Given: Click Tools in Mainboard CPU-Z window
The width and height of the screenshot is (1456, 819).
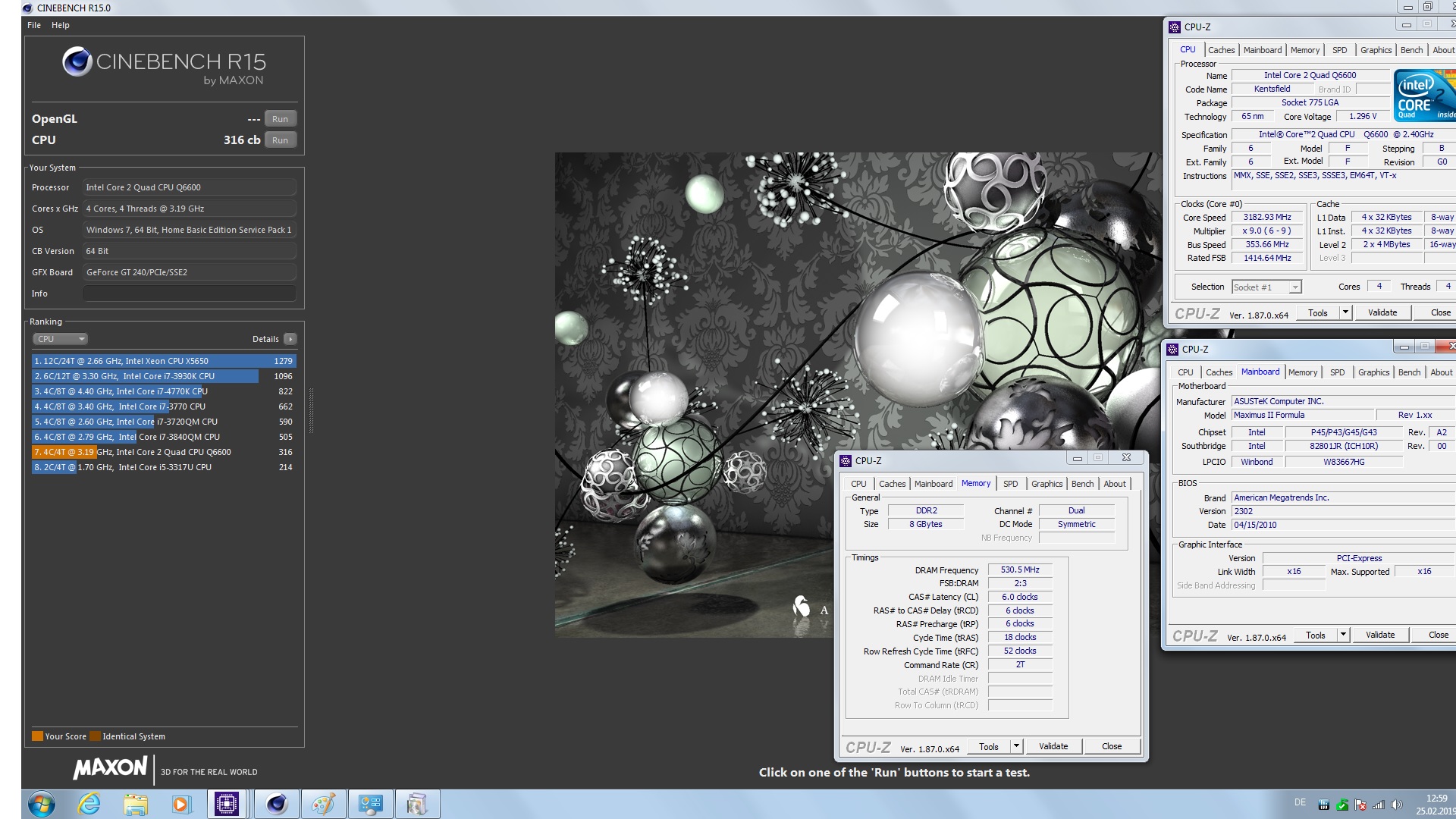Looking at the screenshot, I should (x=1315, y=635).
